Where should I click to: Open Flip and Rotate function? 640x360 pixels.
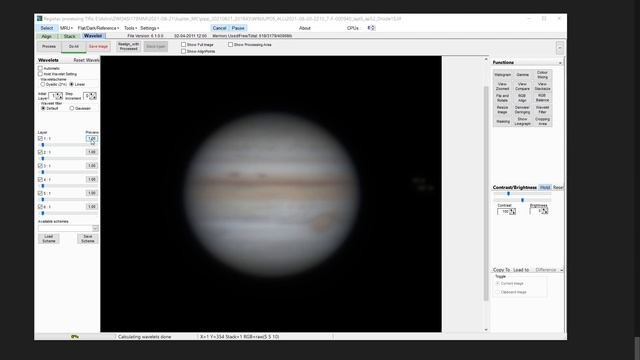(502, 98)
